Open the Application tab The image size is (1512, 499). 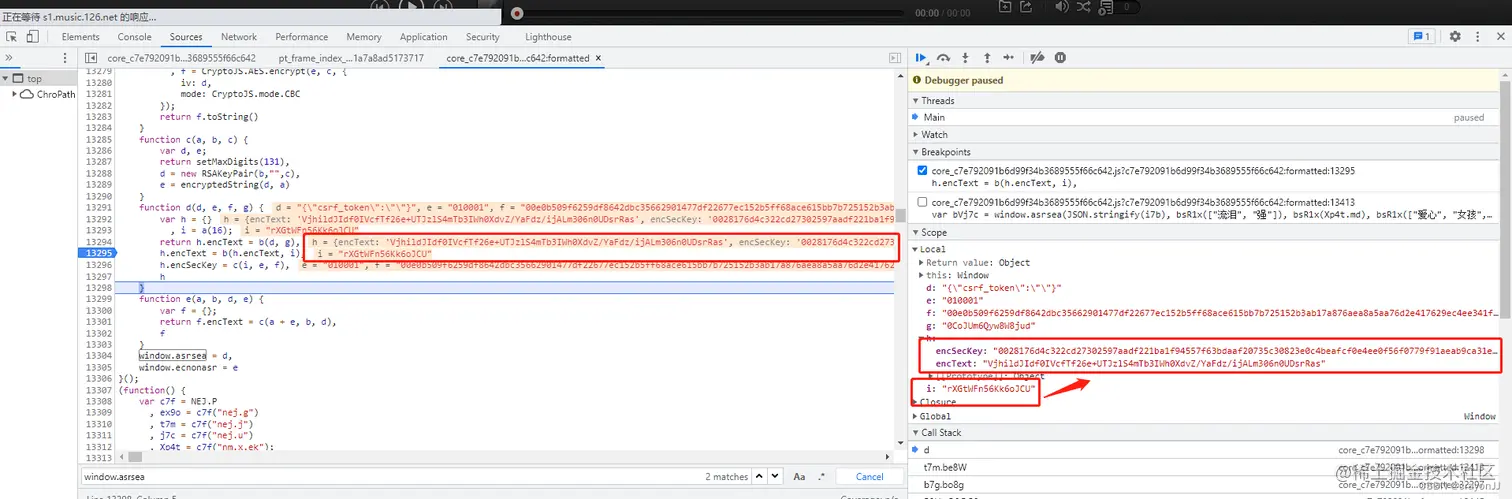(424, 37)
